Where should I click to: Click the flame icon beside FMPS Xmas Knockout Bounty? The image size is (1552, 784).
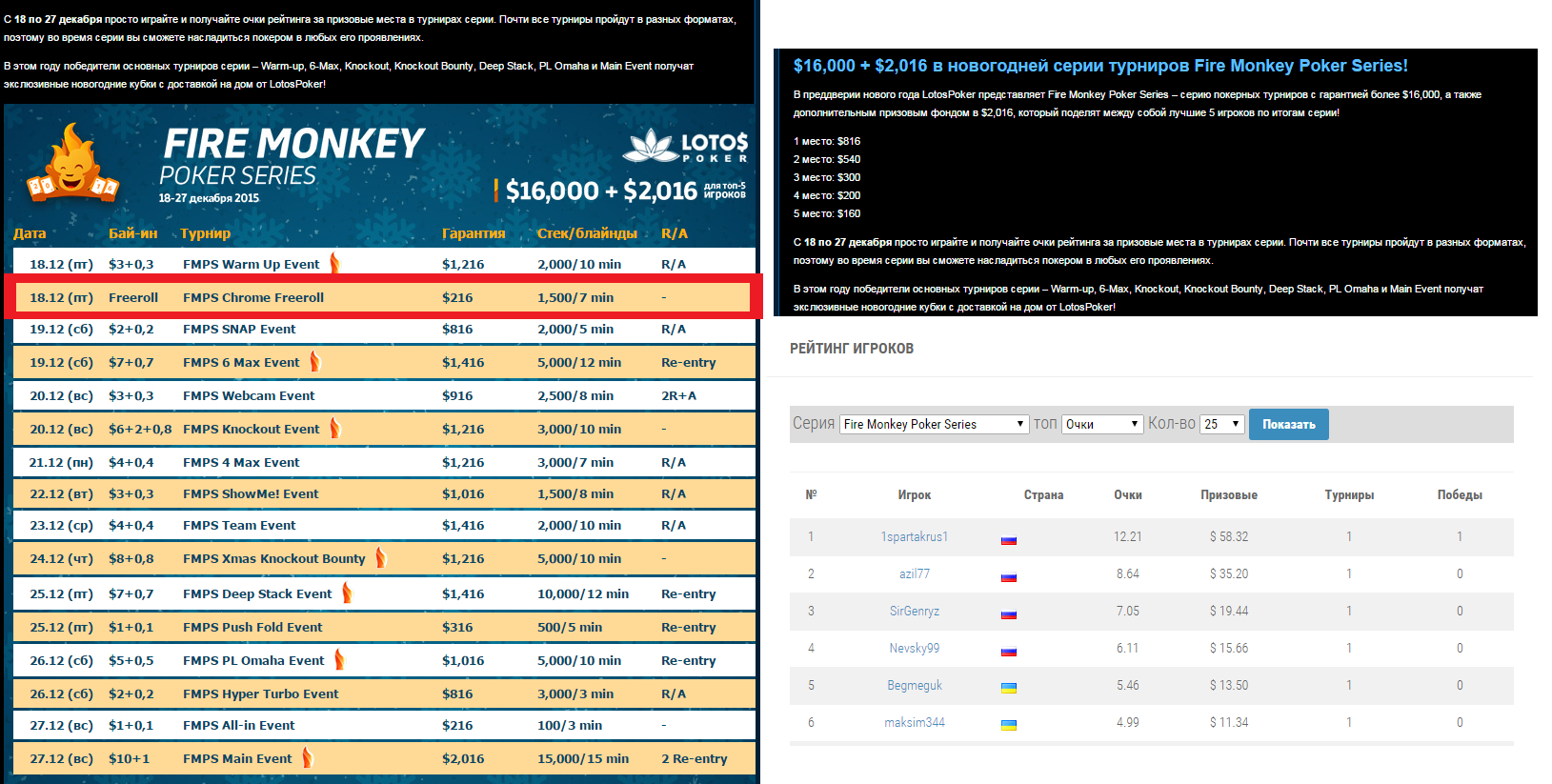point(380,558)
